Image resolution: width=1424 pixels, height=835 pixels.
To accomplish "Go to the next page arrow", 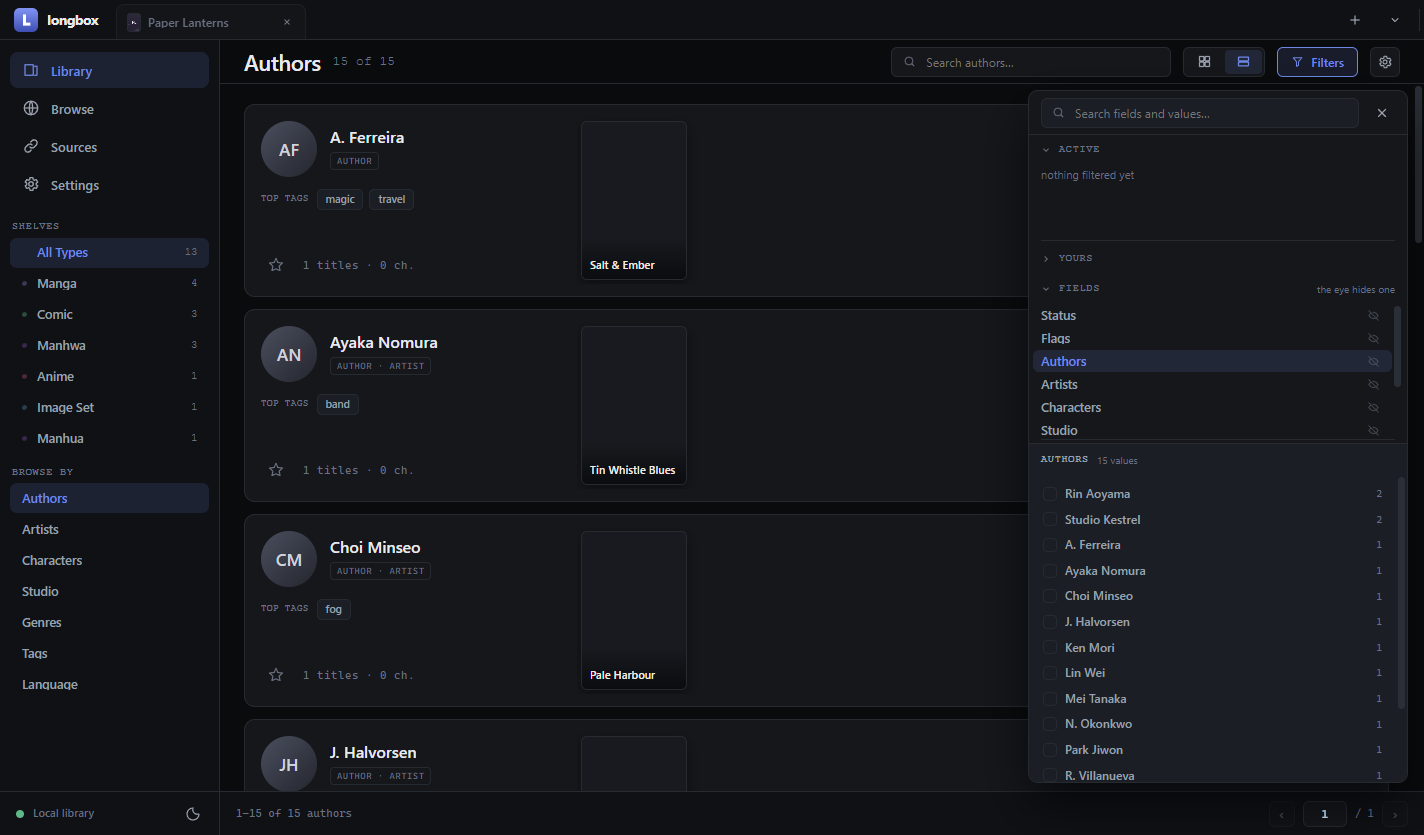I will (1395, 814).
